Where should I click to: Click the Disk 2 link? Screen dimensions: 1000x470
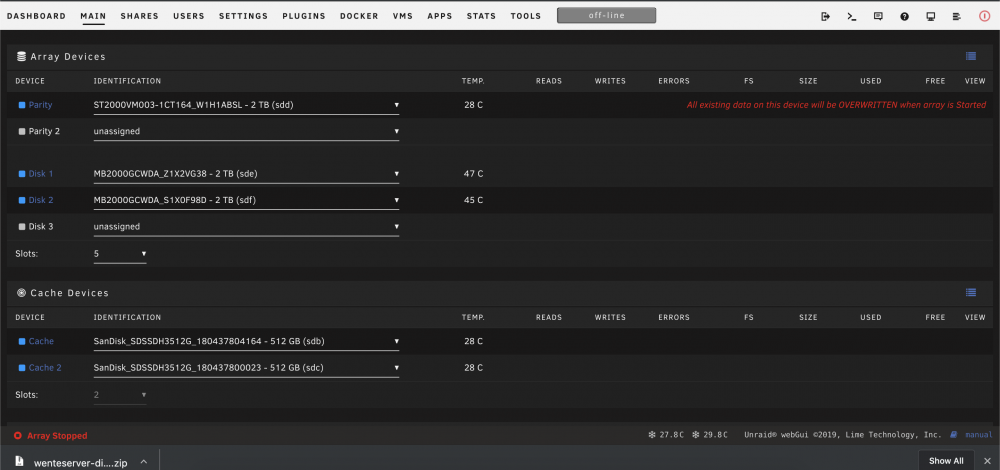(x=41, y=200)
